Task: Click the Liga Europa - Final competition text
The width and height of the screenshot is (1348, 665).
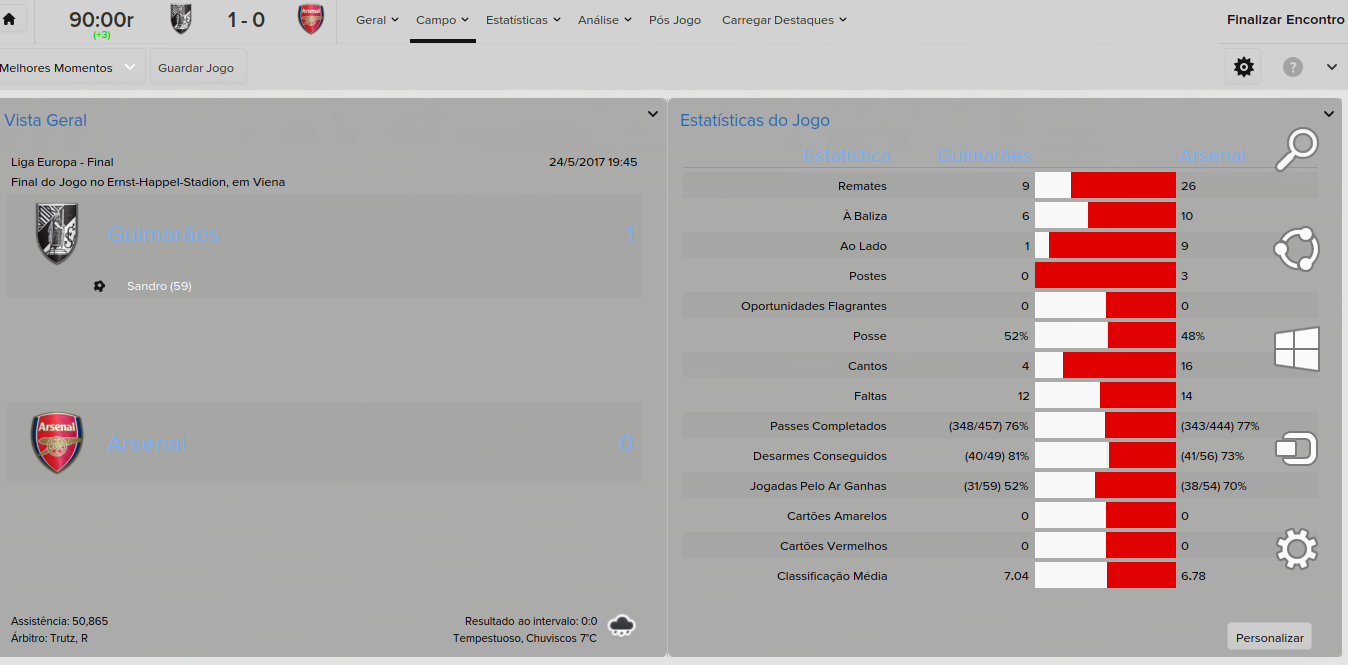Action: click(x=62, y=162)
